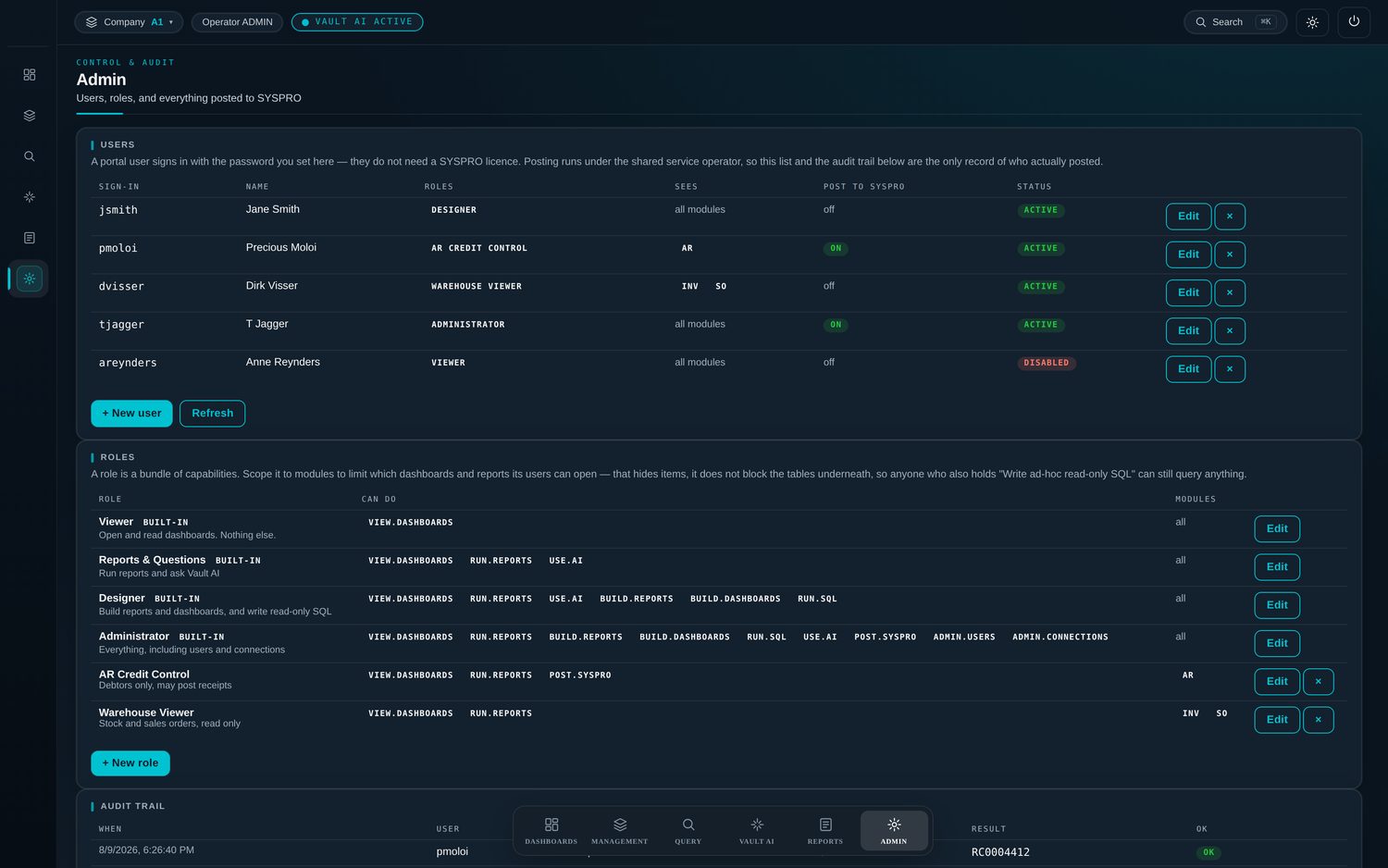Delete user tjagger with the × button

(x=1229, y=331)
